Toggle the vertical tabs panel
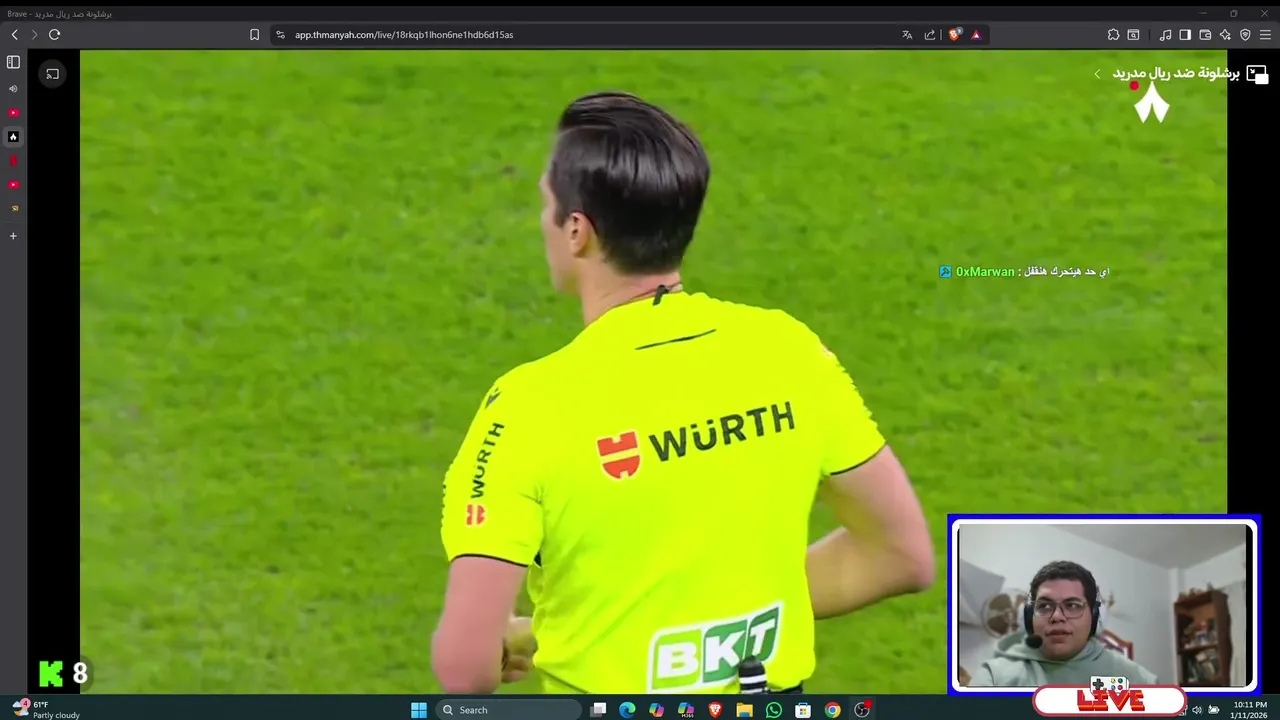This screenshot has width=1280, height=720. (x=13, y=62)
